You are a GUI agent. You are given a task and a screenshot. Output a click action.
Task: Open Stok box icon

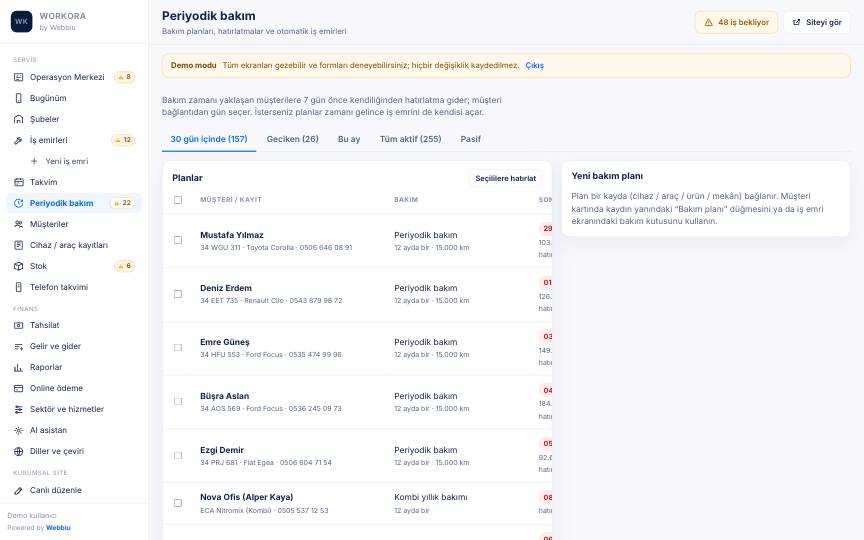coord(18,266)
